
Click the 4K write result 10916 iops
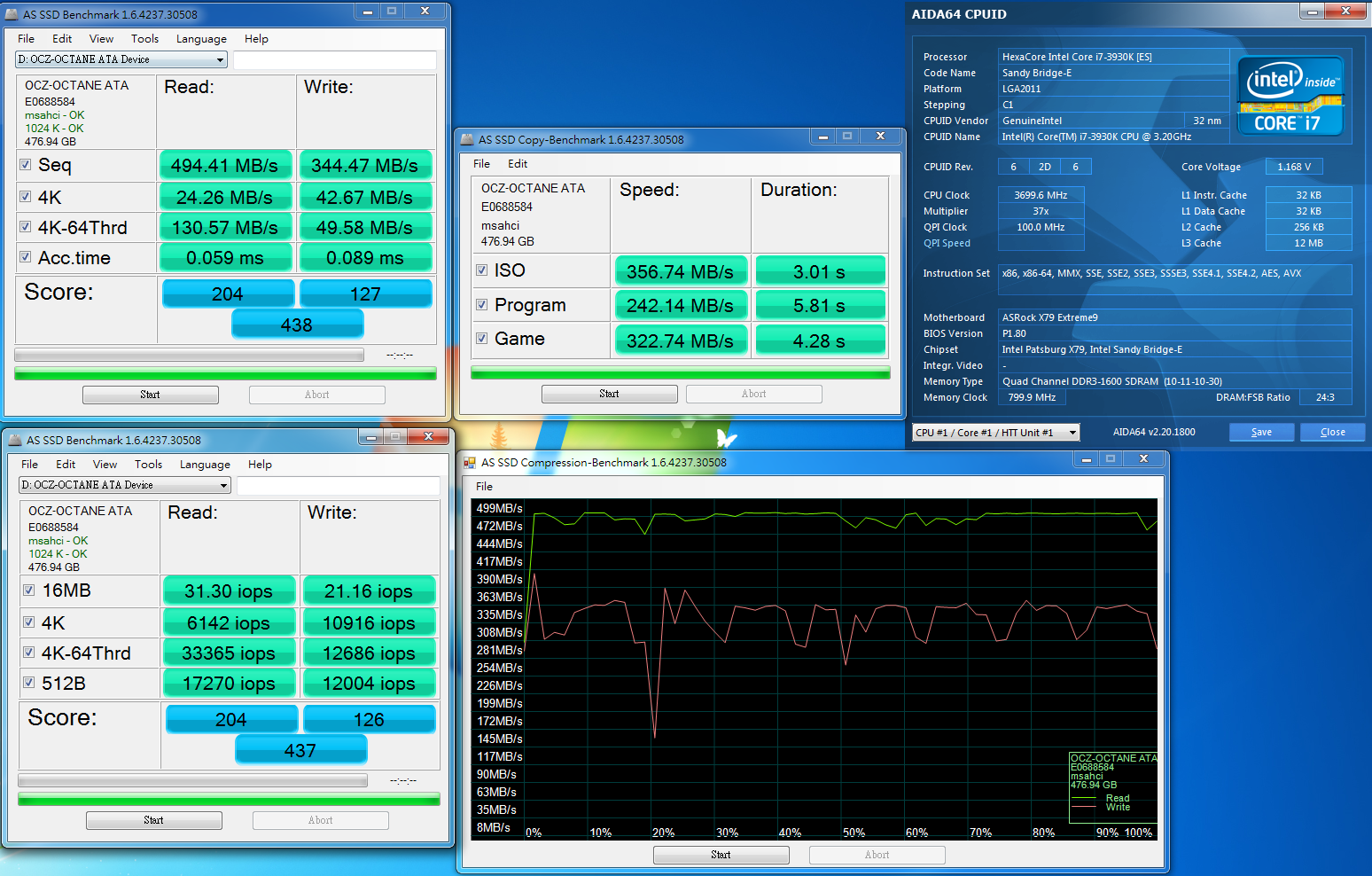coord(369,622)
